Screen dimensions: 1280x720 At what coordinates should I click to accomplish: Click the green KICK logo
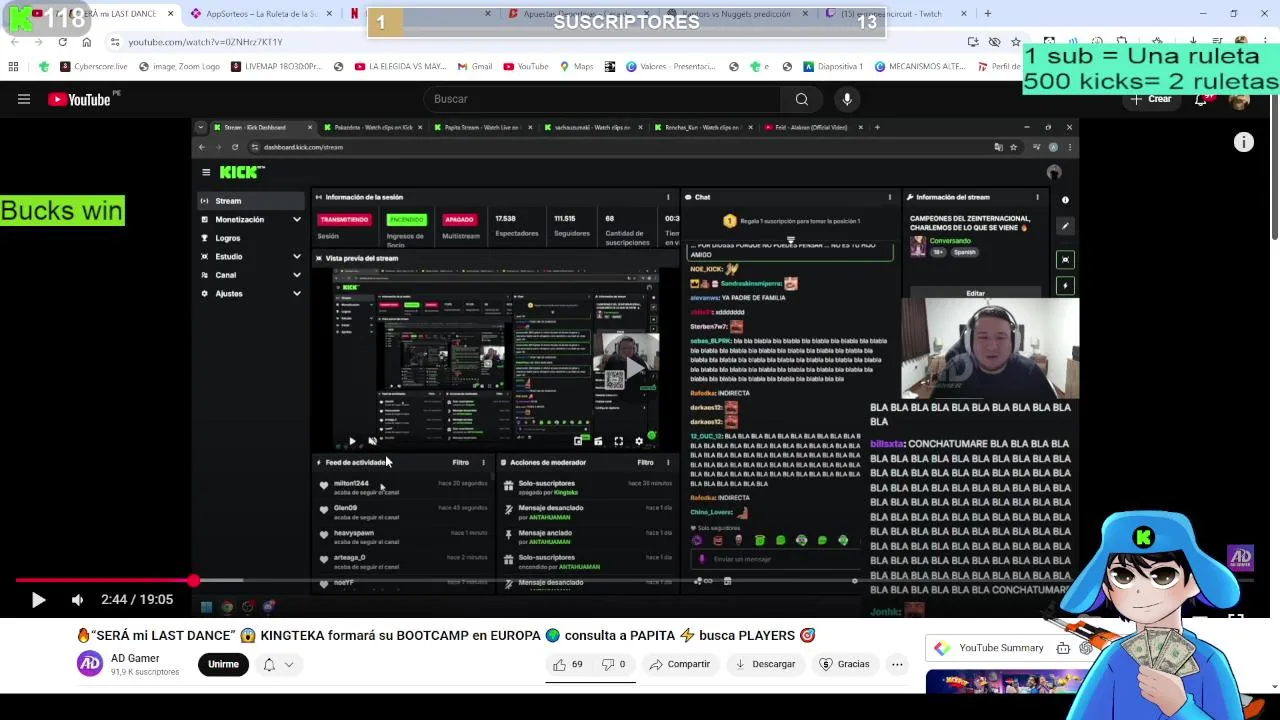pos(241,172)
